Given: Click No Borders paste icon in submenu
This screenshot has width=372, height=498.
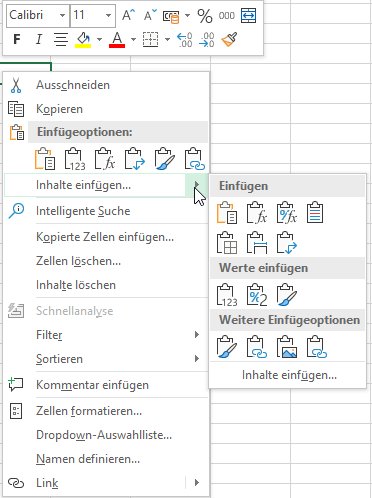Looking at the screenshot, I should click(x=227, y=243).
